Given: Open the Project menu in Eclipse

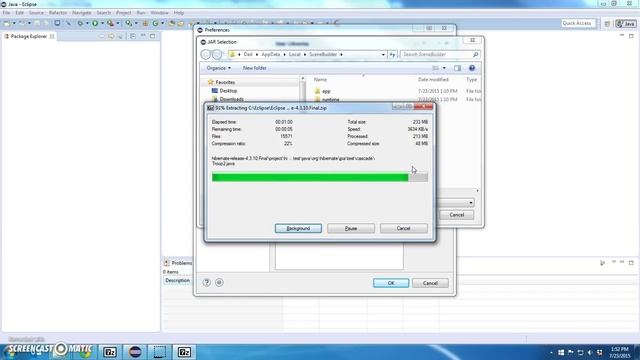Looking at the screenshot, I should (x=124, y=13).
